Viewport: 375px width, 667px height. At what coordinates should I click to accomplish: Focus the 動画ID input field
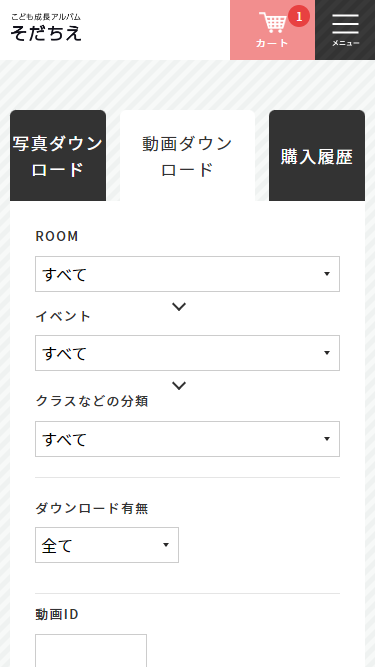click(x=91, y=650)
